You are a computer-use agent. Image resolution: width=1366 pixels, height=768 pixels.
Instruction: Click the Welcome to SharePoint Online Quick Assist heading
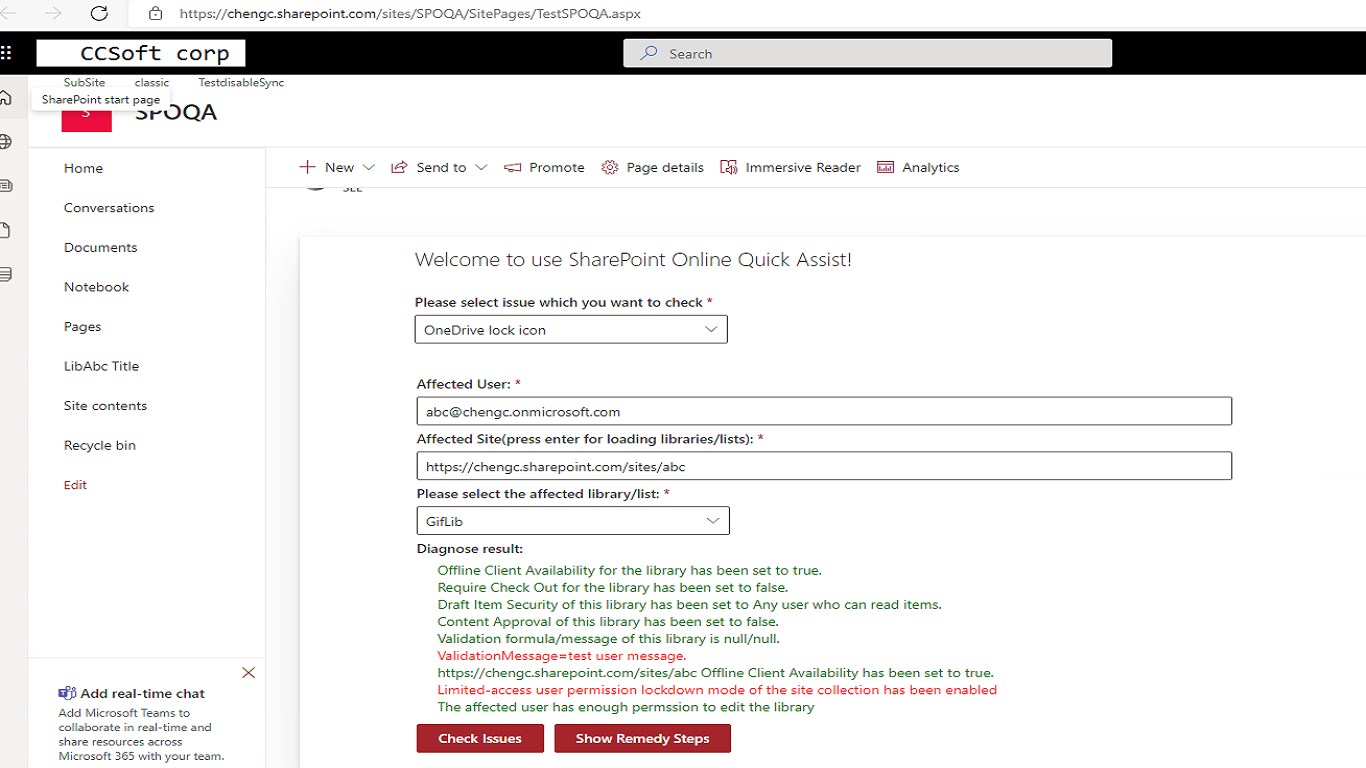click(633, 260)
